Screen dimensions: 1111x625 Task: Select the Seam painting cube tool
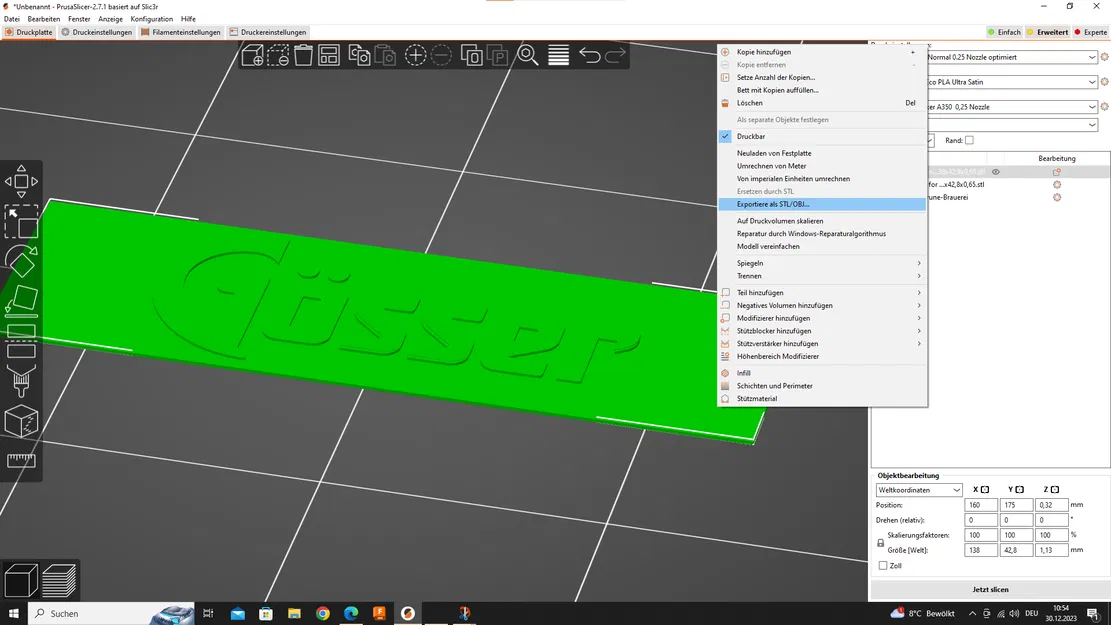coord(21,422)
